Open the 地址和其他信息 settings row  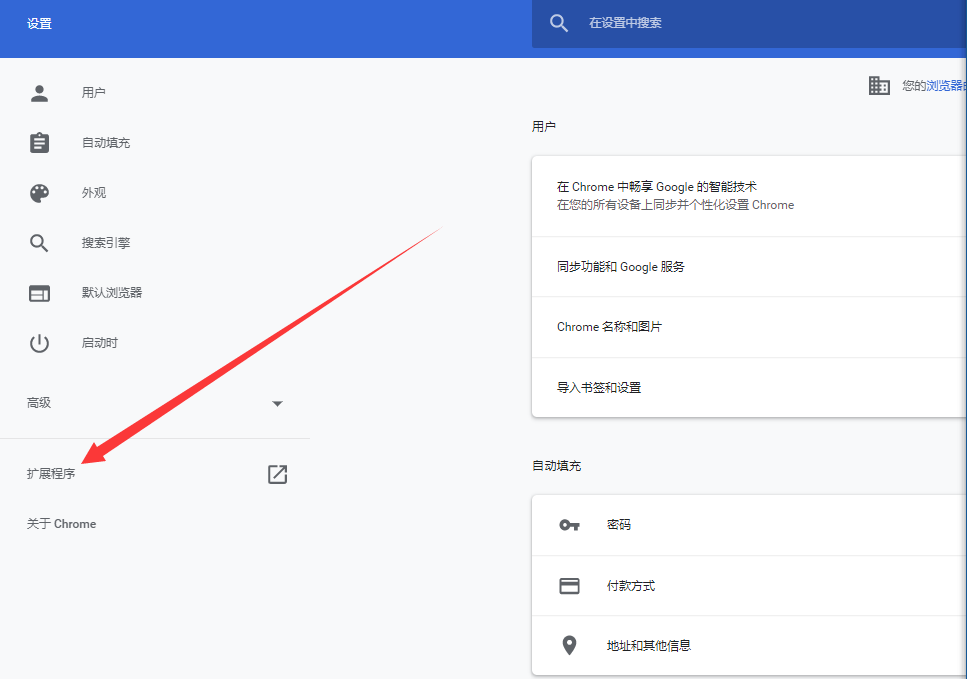[749, 646]
